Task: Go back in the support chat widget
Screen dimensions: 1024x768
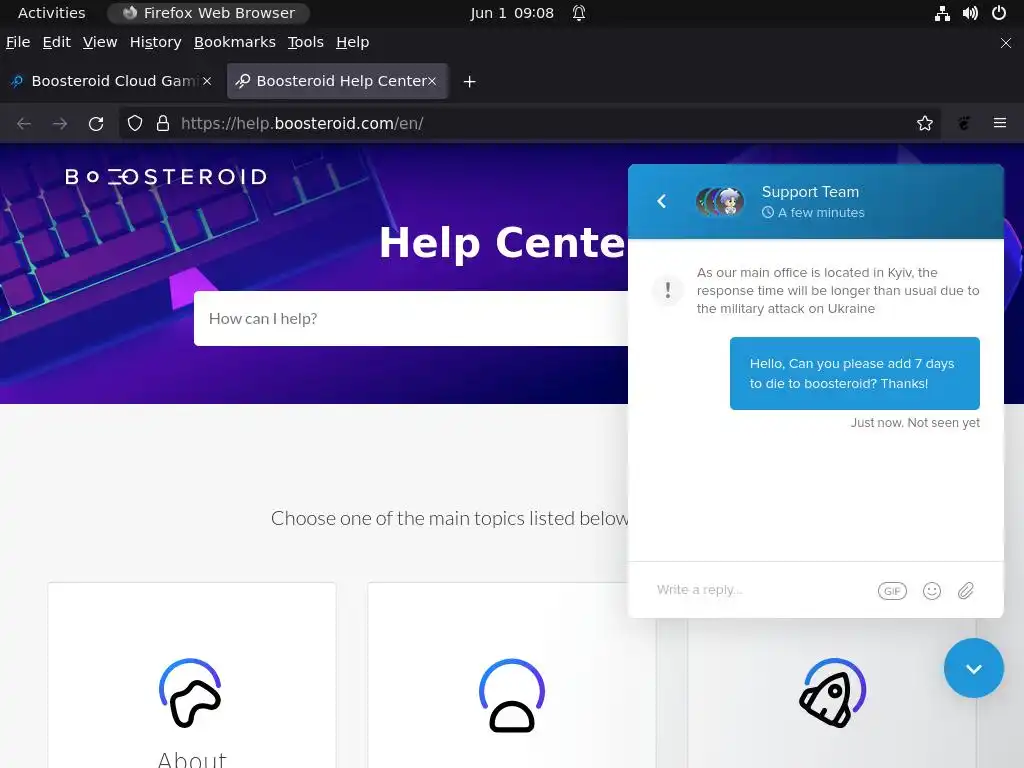Action: [x=662, y=201]
